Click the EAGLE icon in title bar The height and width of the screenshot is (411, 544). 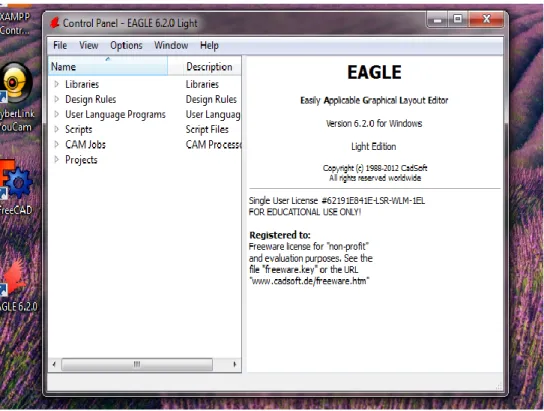pos(54,23)
